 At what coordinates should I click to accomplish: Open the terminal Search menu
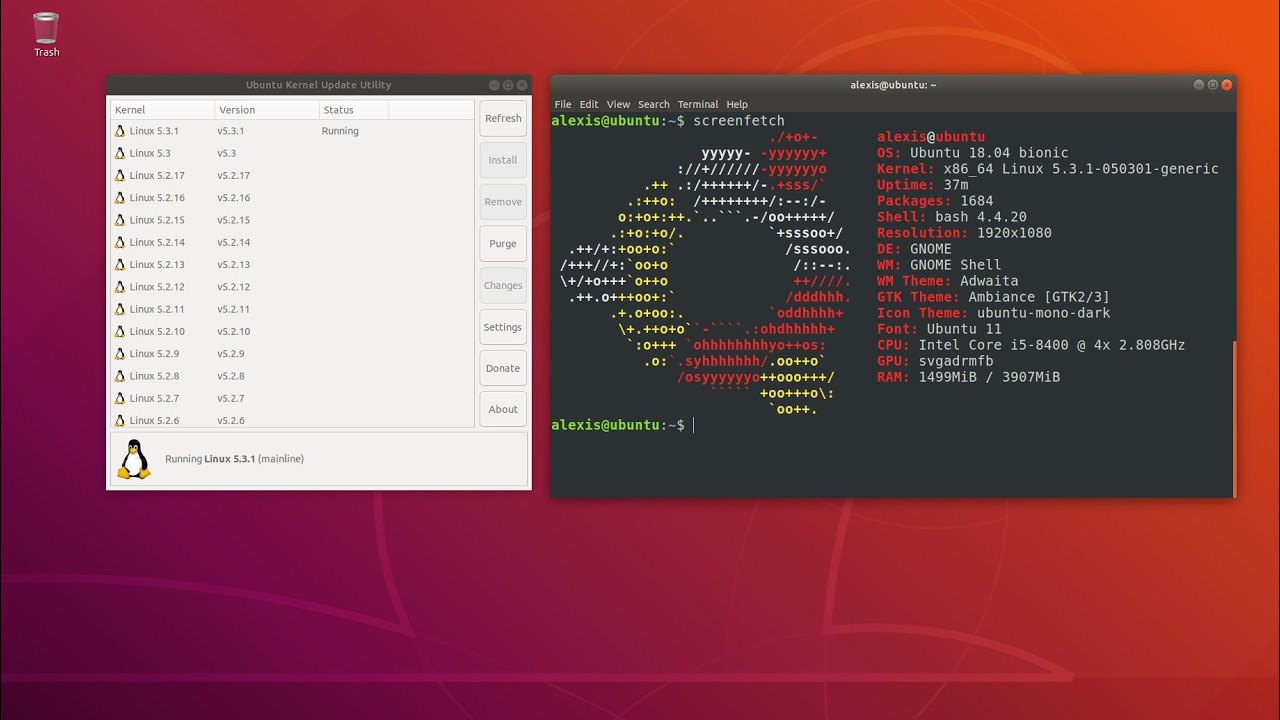pos(654,104)
